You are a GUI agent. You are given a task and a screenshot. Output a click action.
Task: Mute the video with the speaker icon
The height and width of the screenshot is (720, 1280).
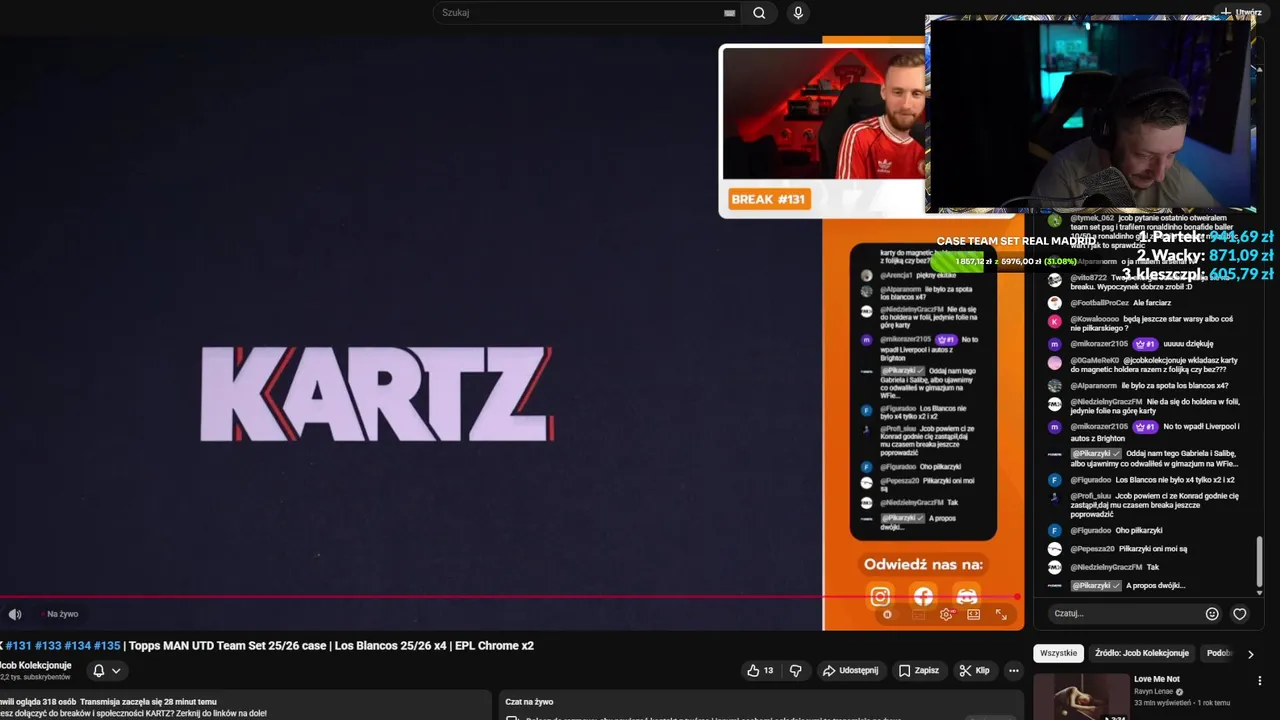point(15,614)
